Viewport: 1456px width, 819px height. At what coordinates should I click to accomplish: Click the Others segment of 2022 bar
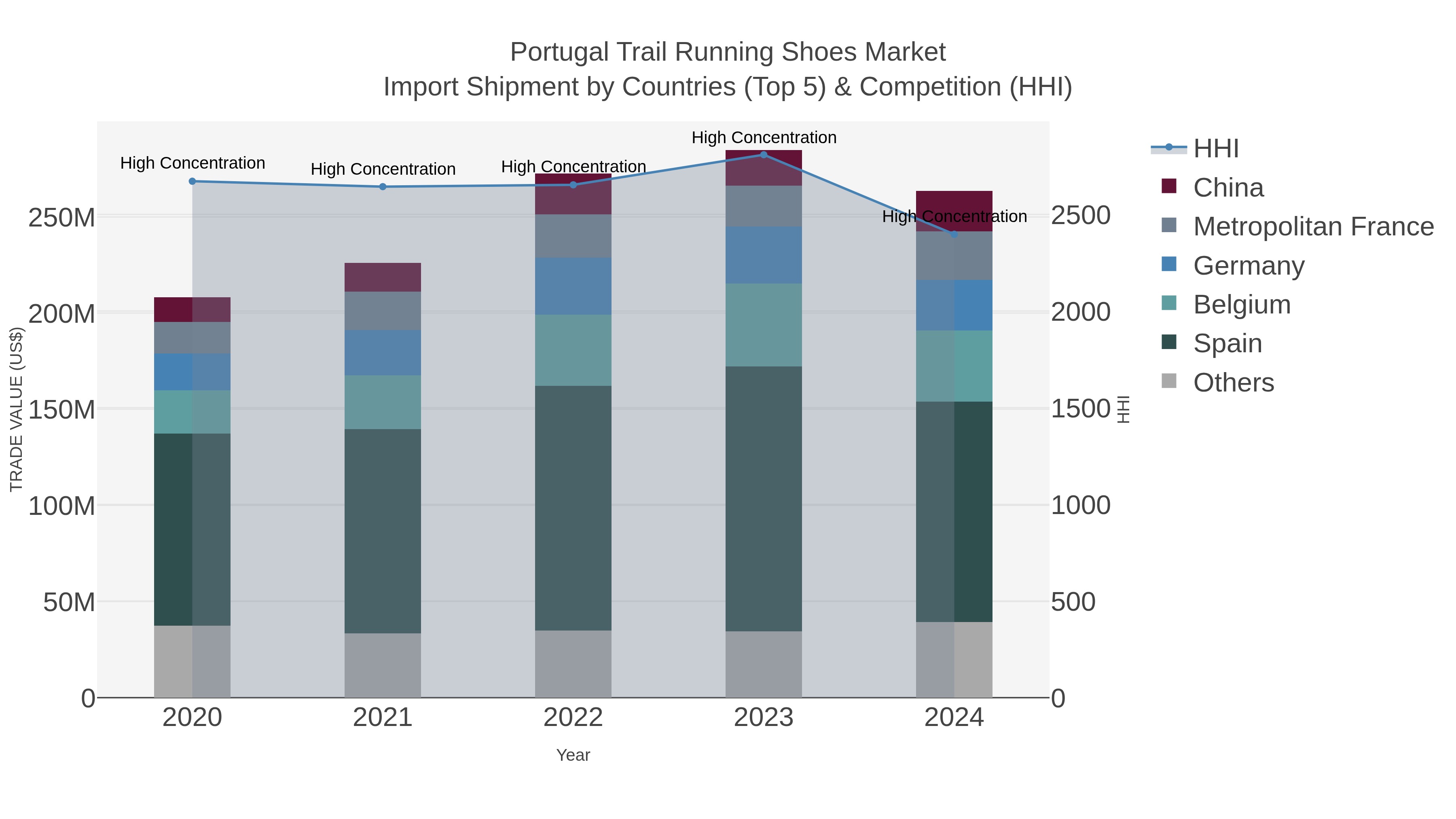coord(573,664)
